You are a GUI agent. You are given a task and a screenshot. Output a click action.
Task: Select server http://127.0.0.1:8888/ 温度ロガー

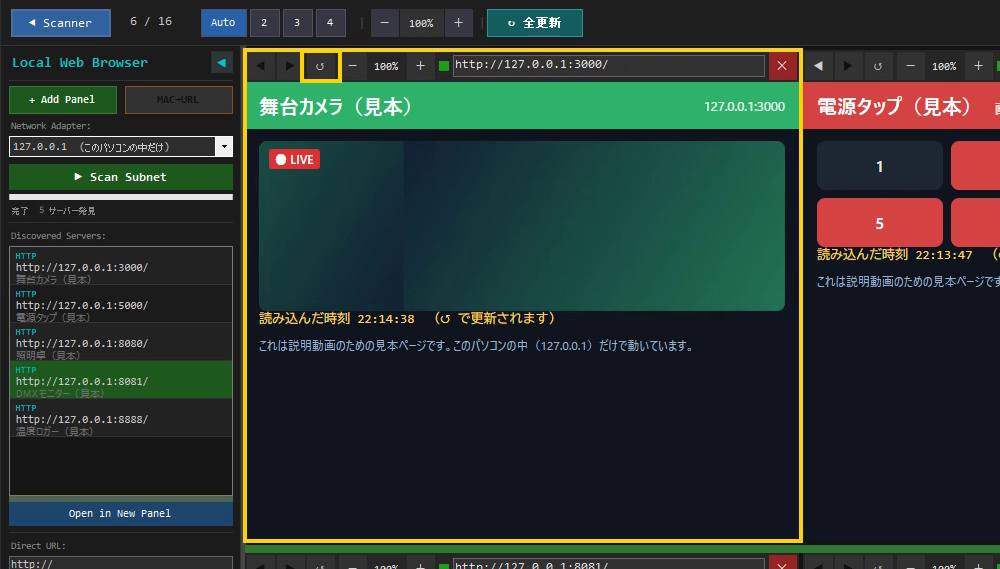(x=121, y=419)
